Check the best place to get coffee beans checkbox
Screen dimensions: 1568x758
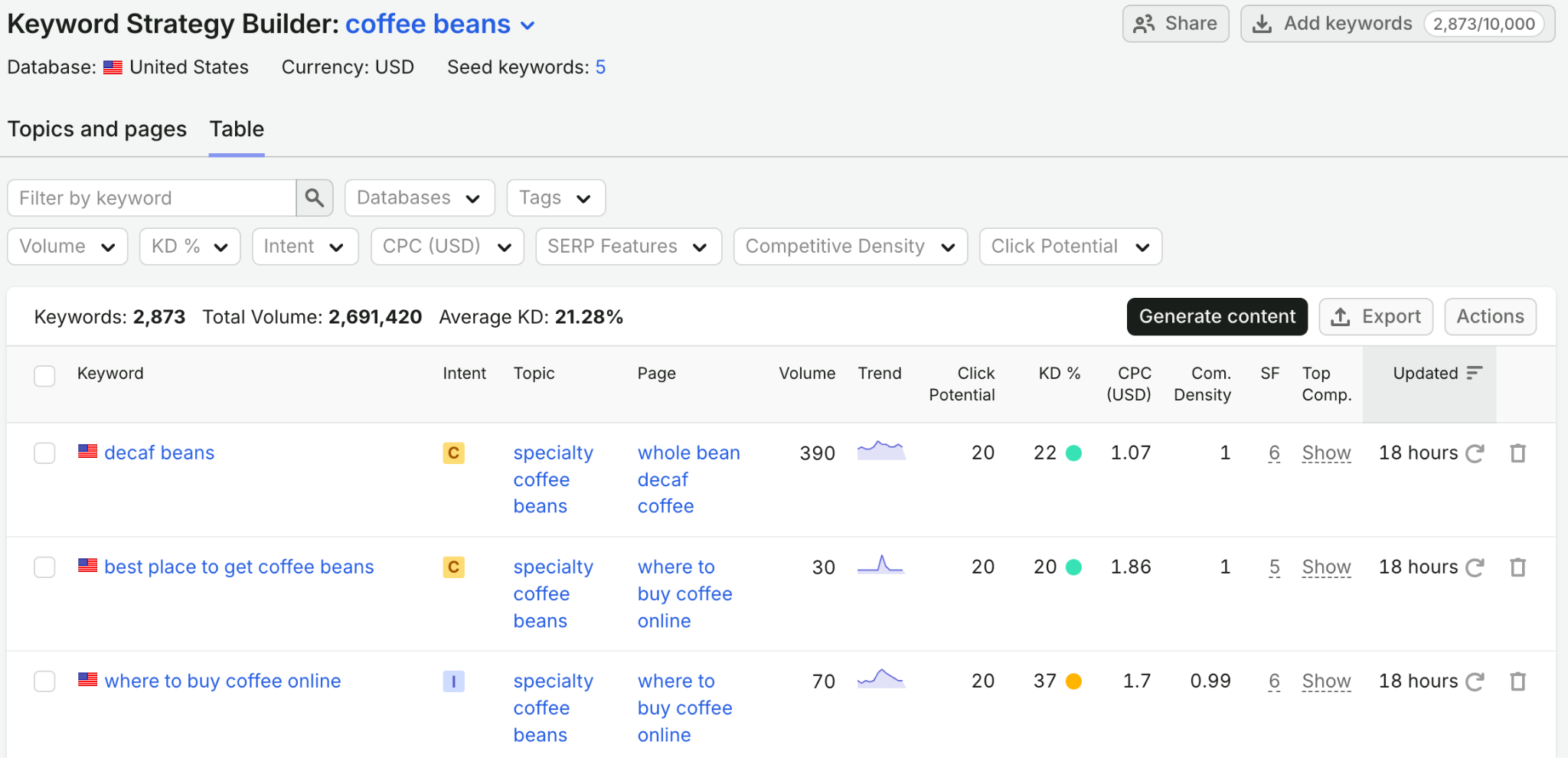[x=44, y=567]
